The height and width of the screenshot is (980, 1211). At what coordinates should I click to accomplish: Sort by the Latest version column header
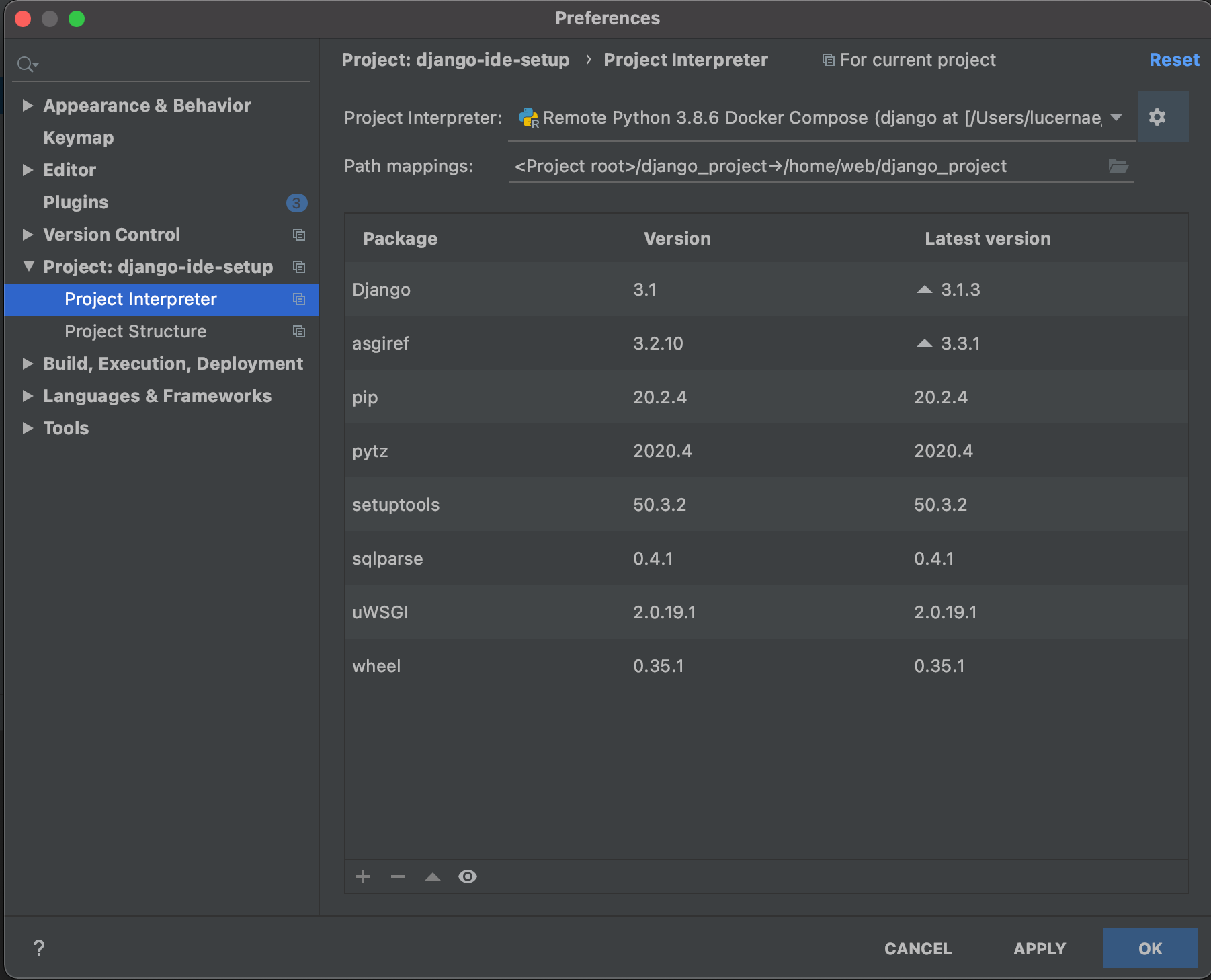tap(988, 239)
